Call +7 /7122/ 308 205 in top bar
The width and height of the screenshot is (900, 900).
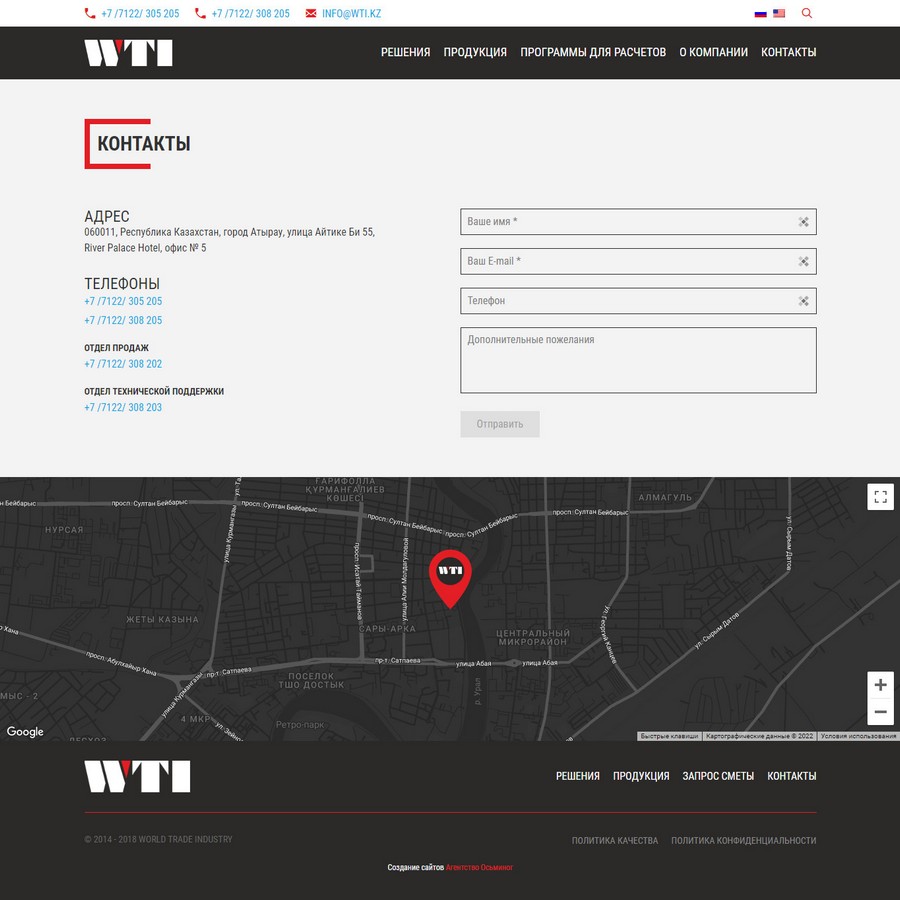point(250,14)
